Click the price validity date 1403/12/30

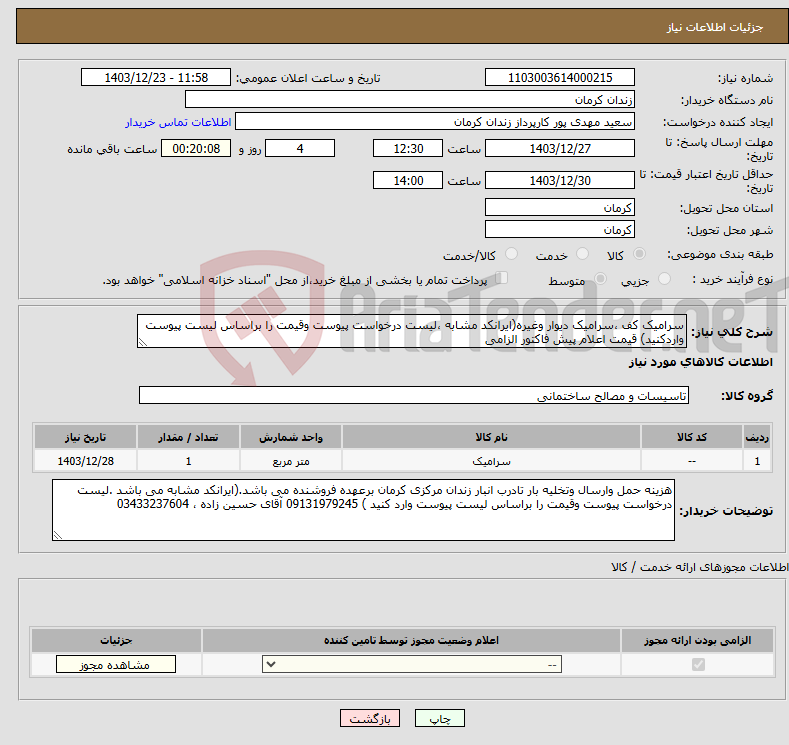pyautogui.click(x=560, y=180)
